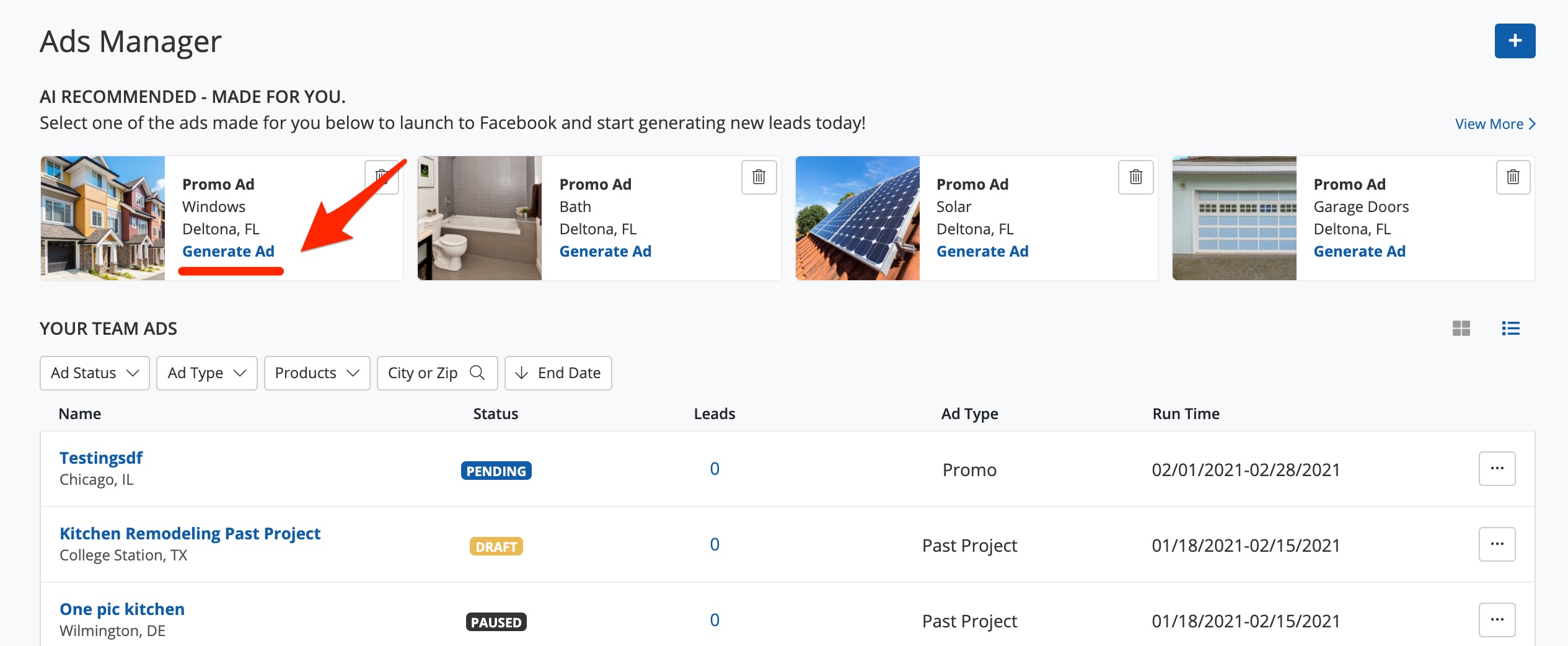
Task: Remove the Garage Doors promo ad
Action: pos(1513,177)
